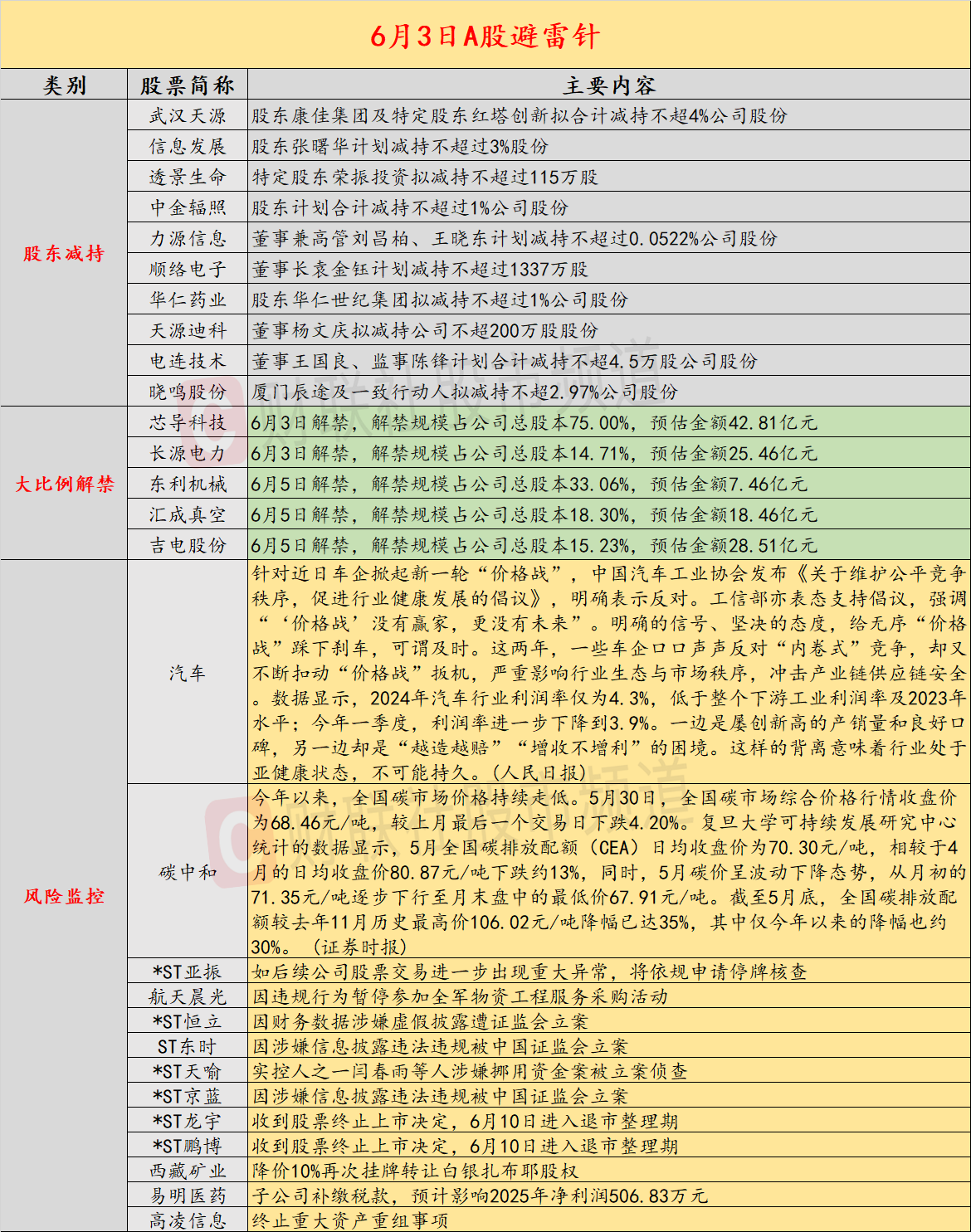The height and width of the screenshot is (1232, 971).
Task: Click the 碳中和 sector cell
Action: pos(188,872)
